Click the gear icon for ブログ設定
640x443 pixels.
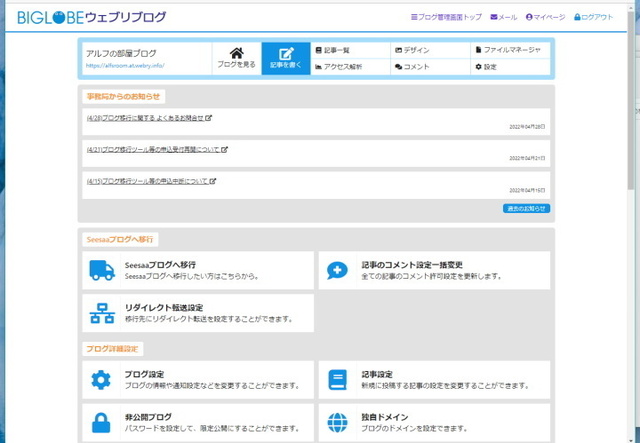pyautogui.click(x=101, y=380)
